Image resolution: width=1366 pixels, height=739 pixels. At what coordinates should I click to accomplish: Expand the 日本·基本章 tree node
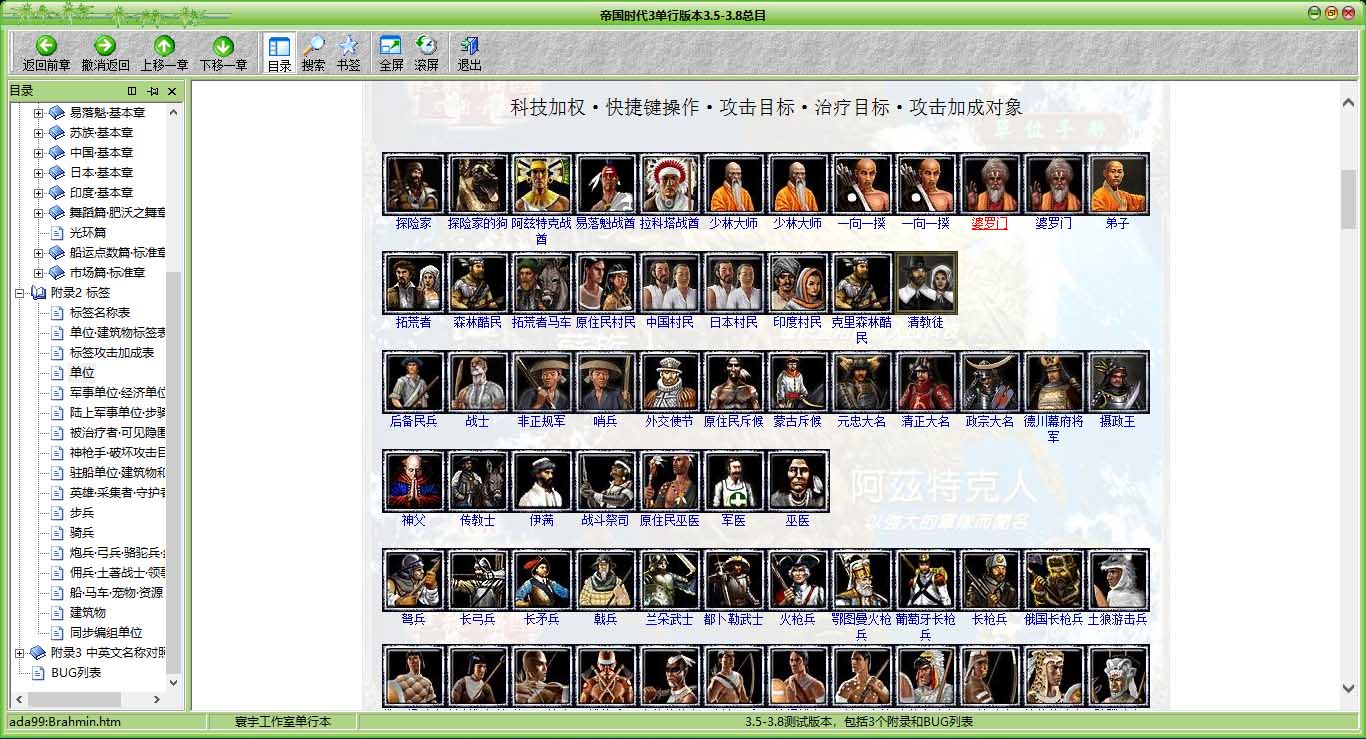click(38, 172)
